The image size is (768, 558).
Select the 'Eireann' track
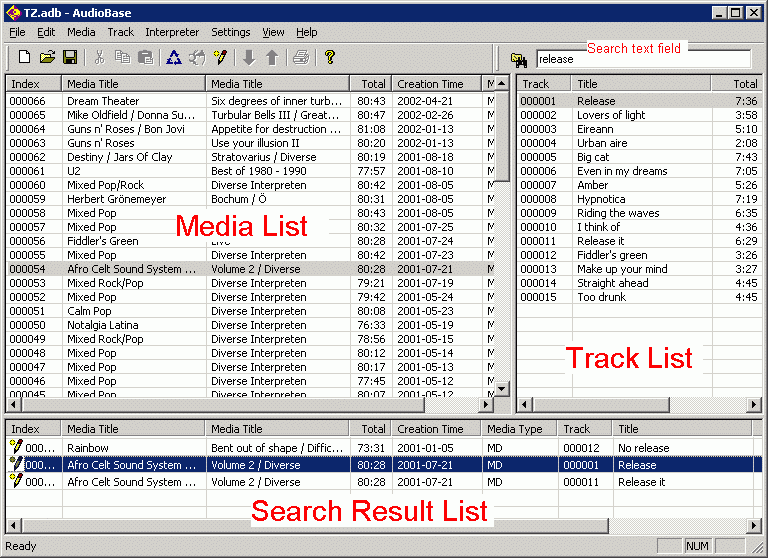(639, 129)
